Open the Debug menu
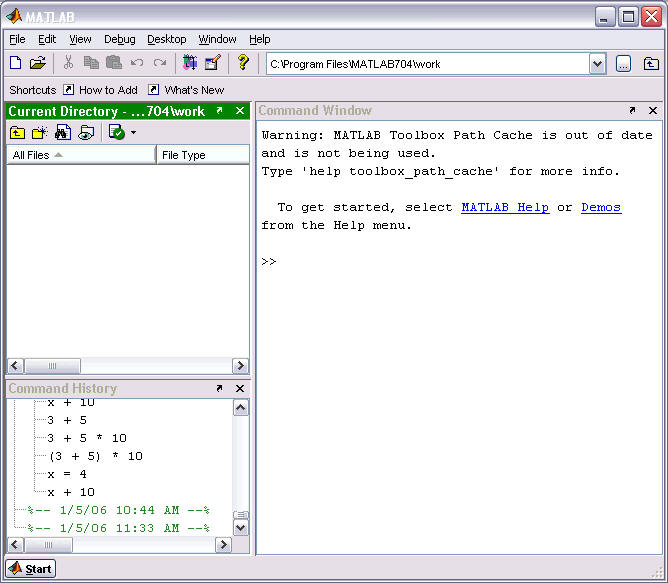The width and height of the screenshot is (668, 583). pos(119,39)
